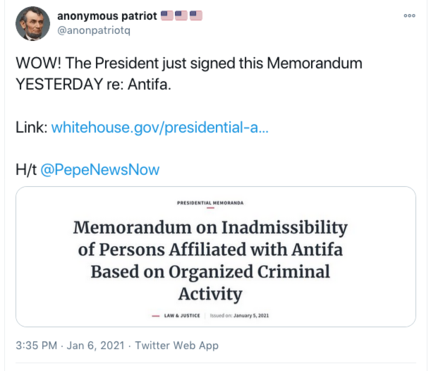Viewport: 431px width, 371px height.
Task: Click the H/t text before the mention
Action: click(x=26, y=170)
